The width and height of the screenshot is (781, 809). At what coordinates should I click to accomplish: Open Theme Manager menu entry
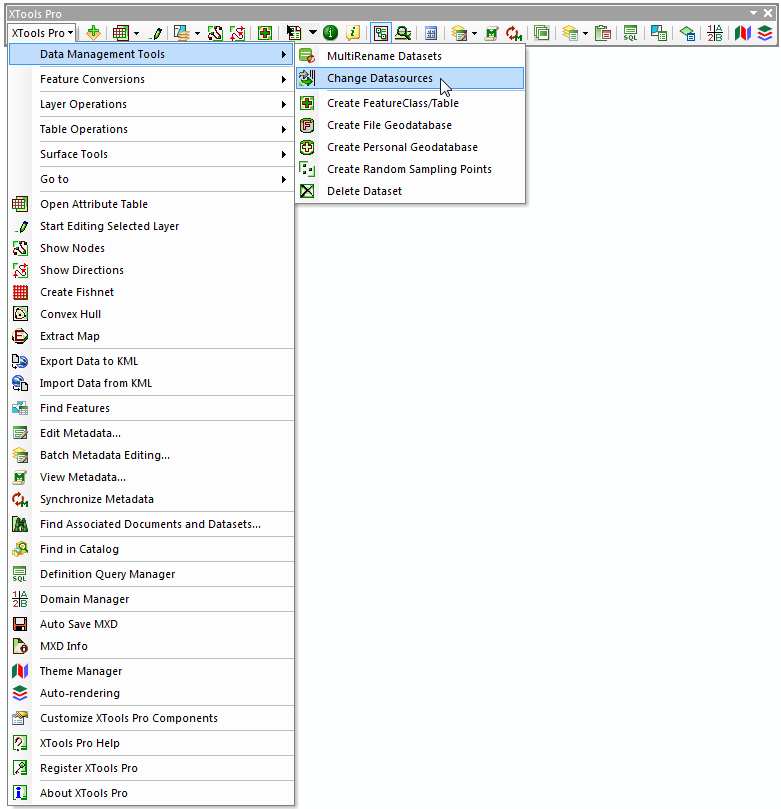pyautogui.click(x=151, y=671)
